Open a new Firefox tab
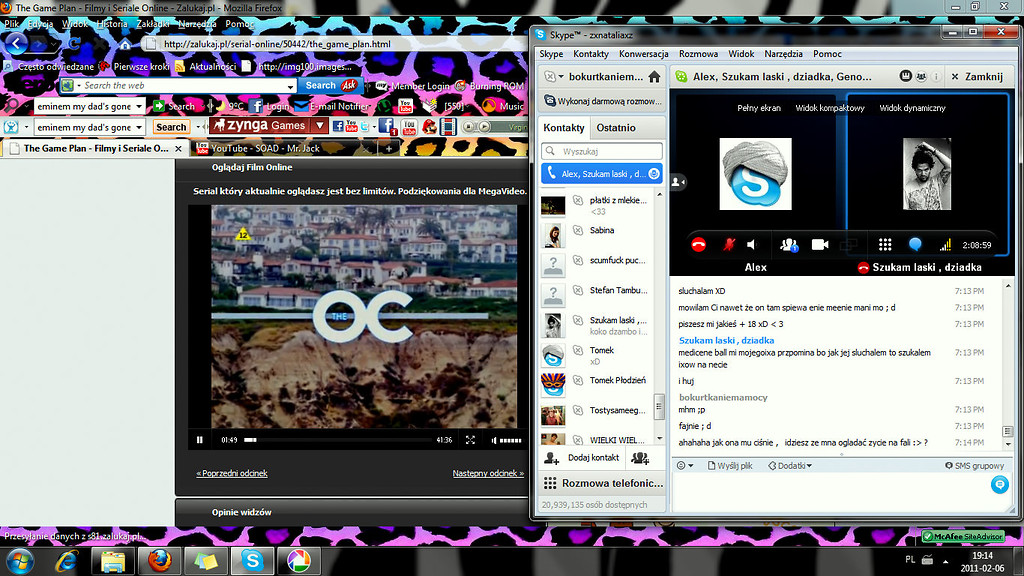1024x576 pixels. [x=389, y=149]
